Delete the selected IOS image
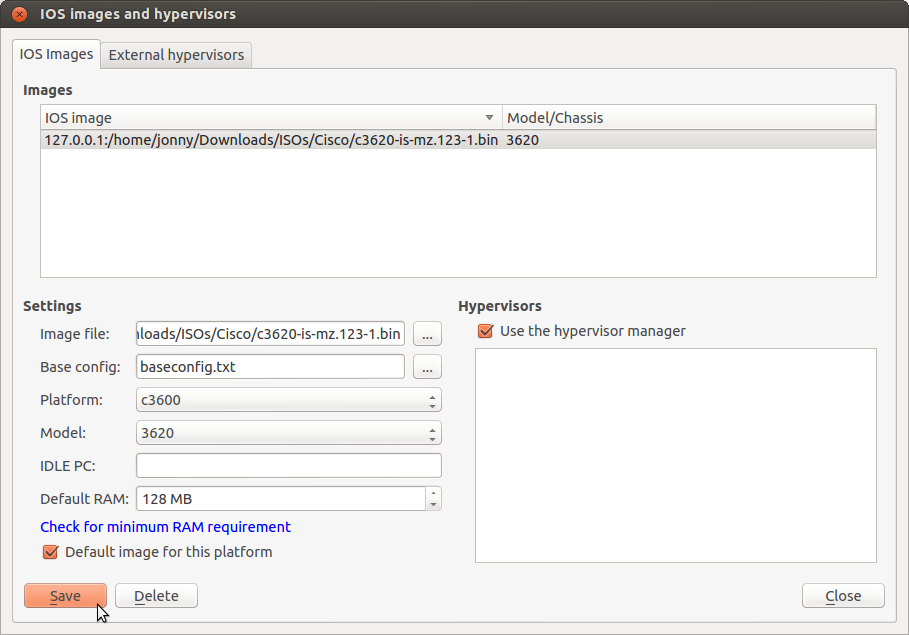Viewport: 909px width, 635px height. coord(157,596)
